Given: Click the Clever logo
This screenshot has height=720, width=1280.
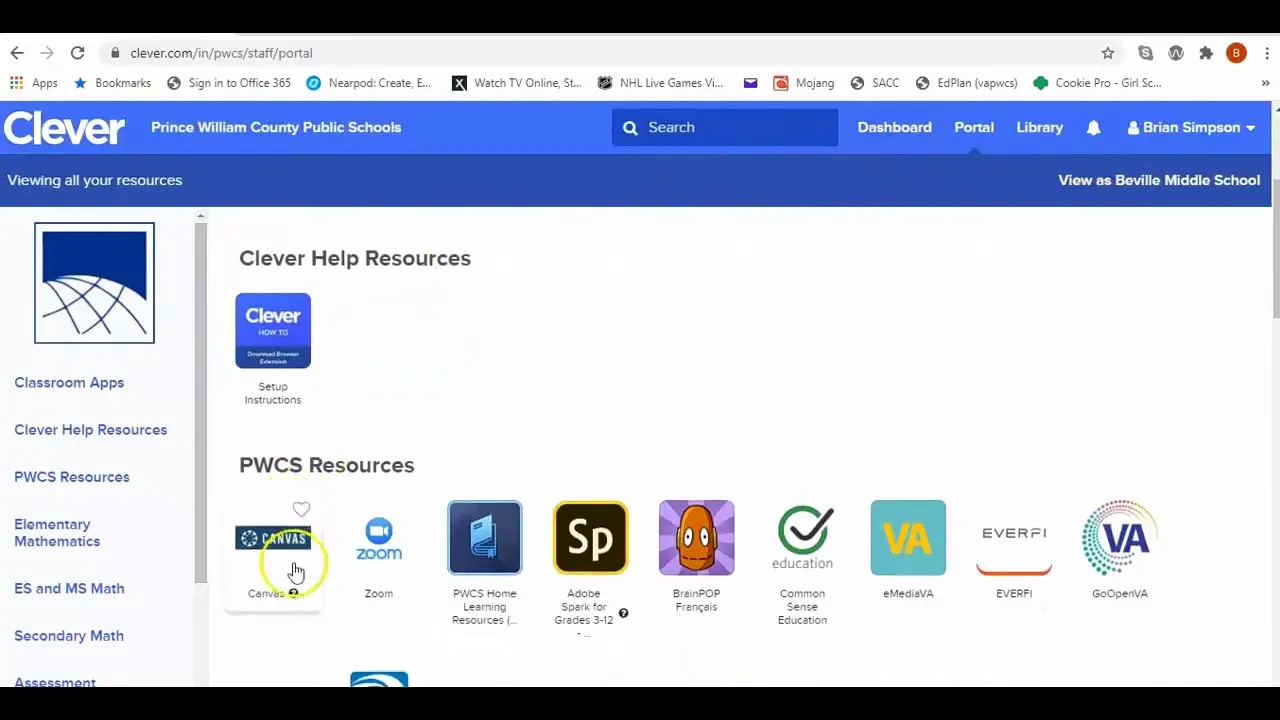Looking at the screenshot, I should (x=64, y=128).
